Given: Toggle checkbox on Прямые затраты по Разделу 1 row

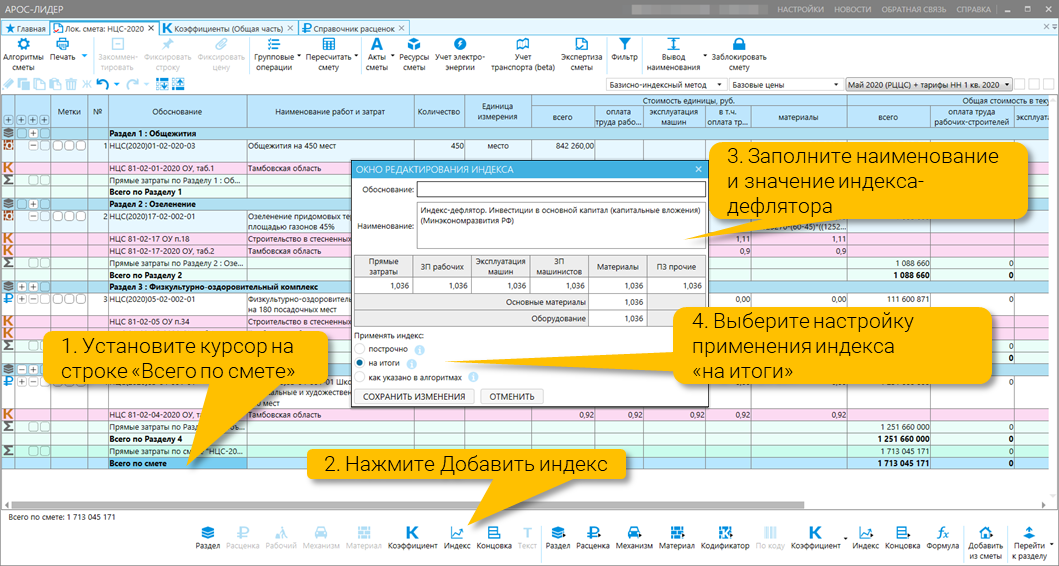Looking at the screenshot, I should click(x=33, y=180).
